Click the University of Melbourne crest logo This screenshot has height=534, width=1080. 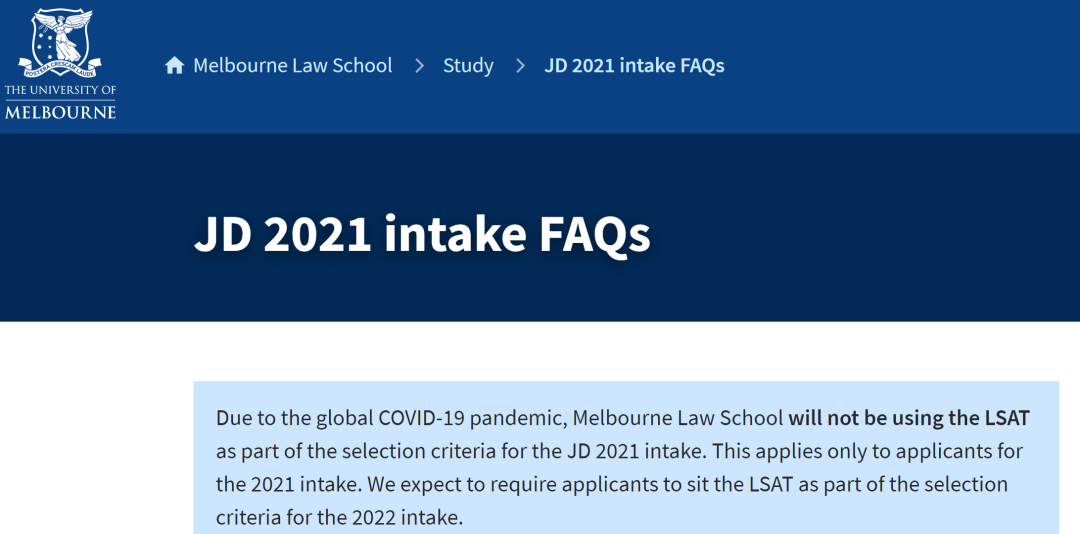[x=60, y=63]
